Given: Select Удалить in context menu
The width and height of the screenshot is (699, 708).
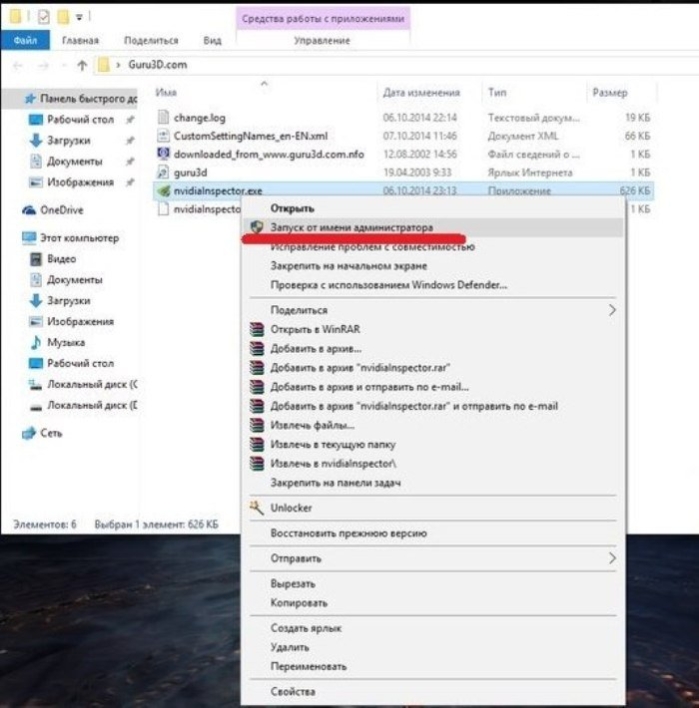Looking at the screenshot, I should click(x=434, y=647).
